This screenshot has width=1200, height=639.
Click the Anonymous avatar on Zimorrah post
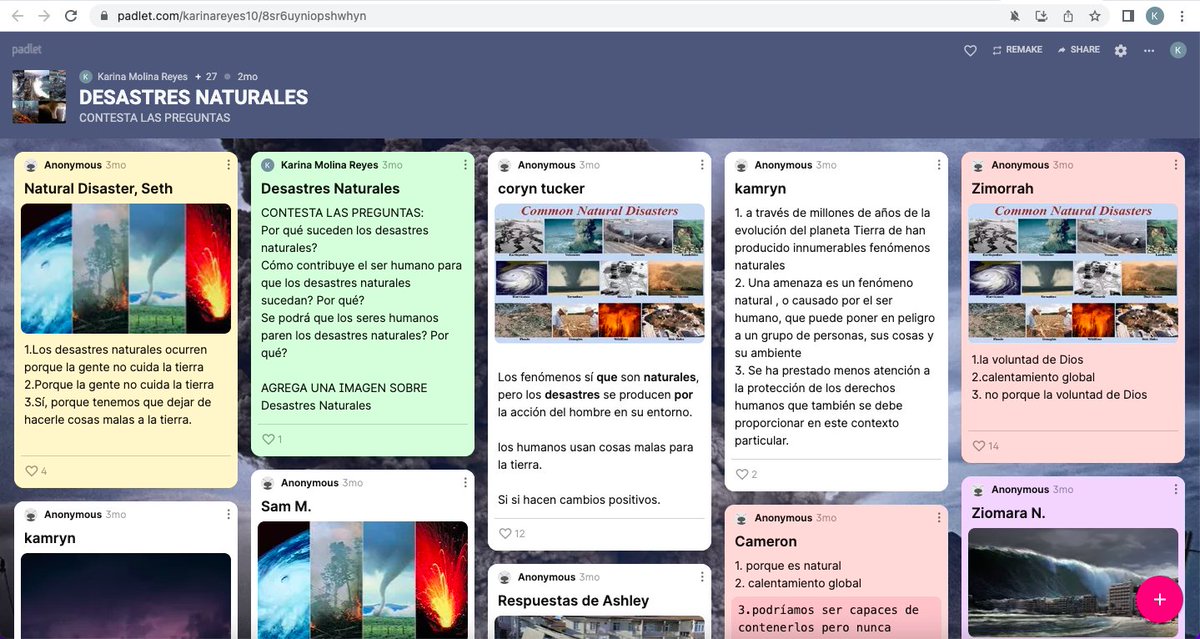978,166
